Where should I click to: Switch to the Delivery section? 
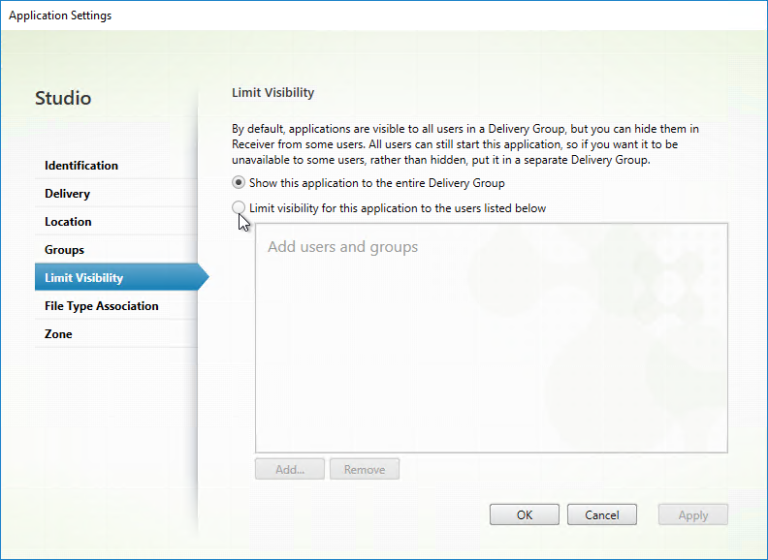67,194
